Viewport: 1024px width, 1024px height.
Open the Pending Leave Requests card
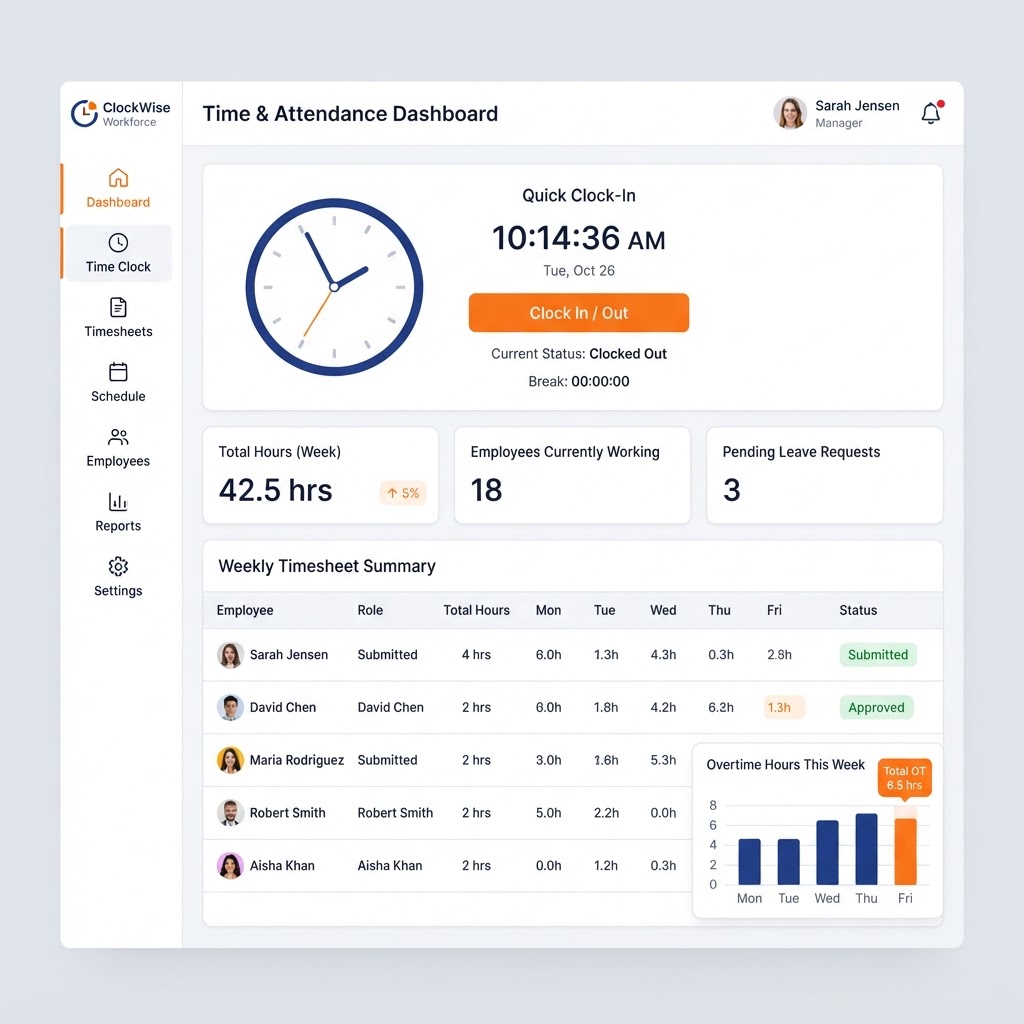point(825,475)
